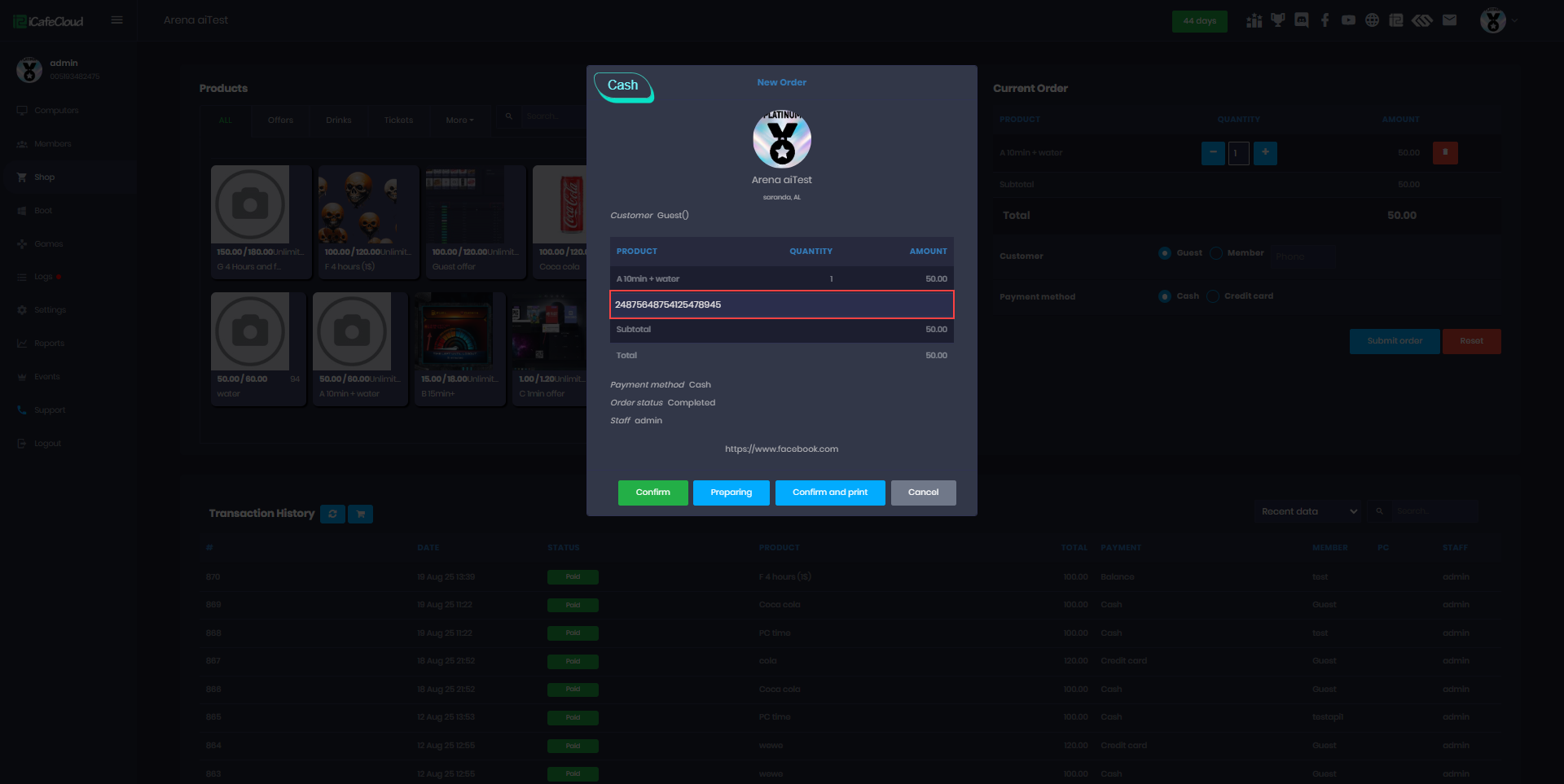The height and width of the screenshot is (784, 1564).
Task: Select the water product card
Action: tap(258, 348)
